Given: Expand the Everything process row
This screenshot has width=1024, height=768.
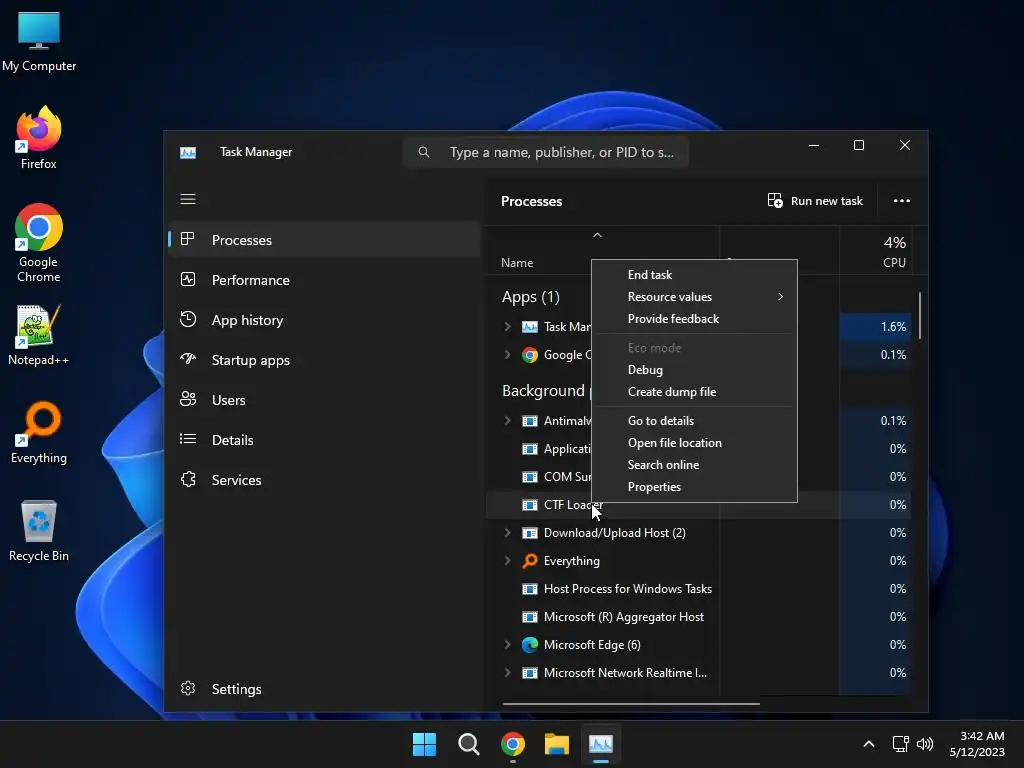Looking at the screenshot, I should (x=507, y=561).
